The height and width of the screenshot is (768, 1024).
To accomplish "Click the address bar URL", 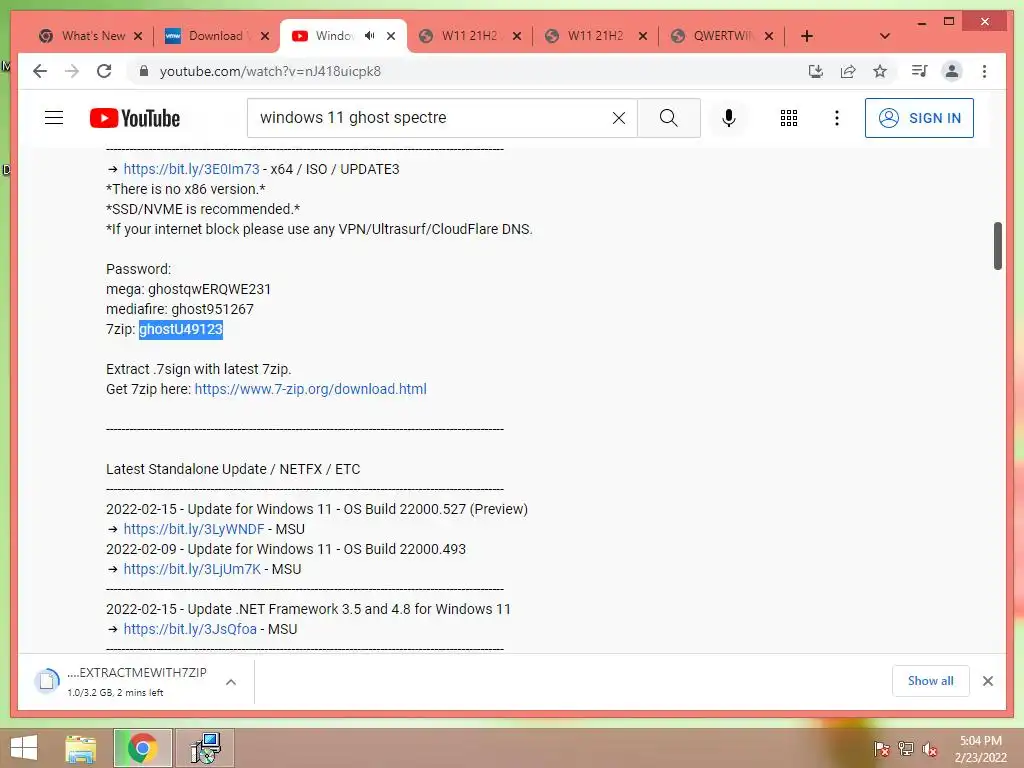I will coord(270,71).
